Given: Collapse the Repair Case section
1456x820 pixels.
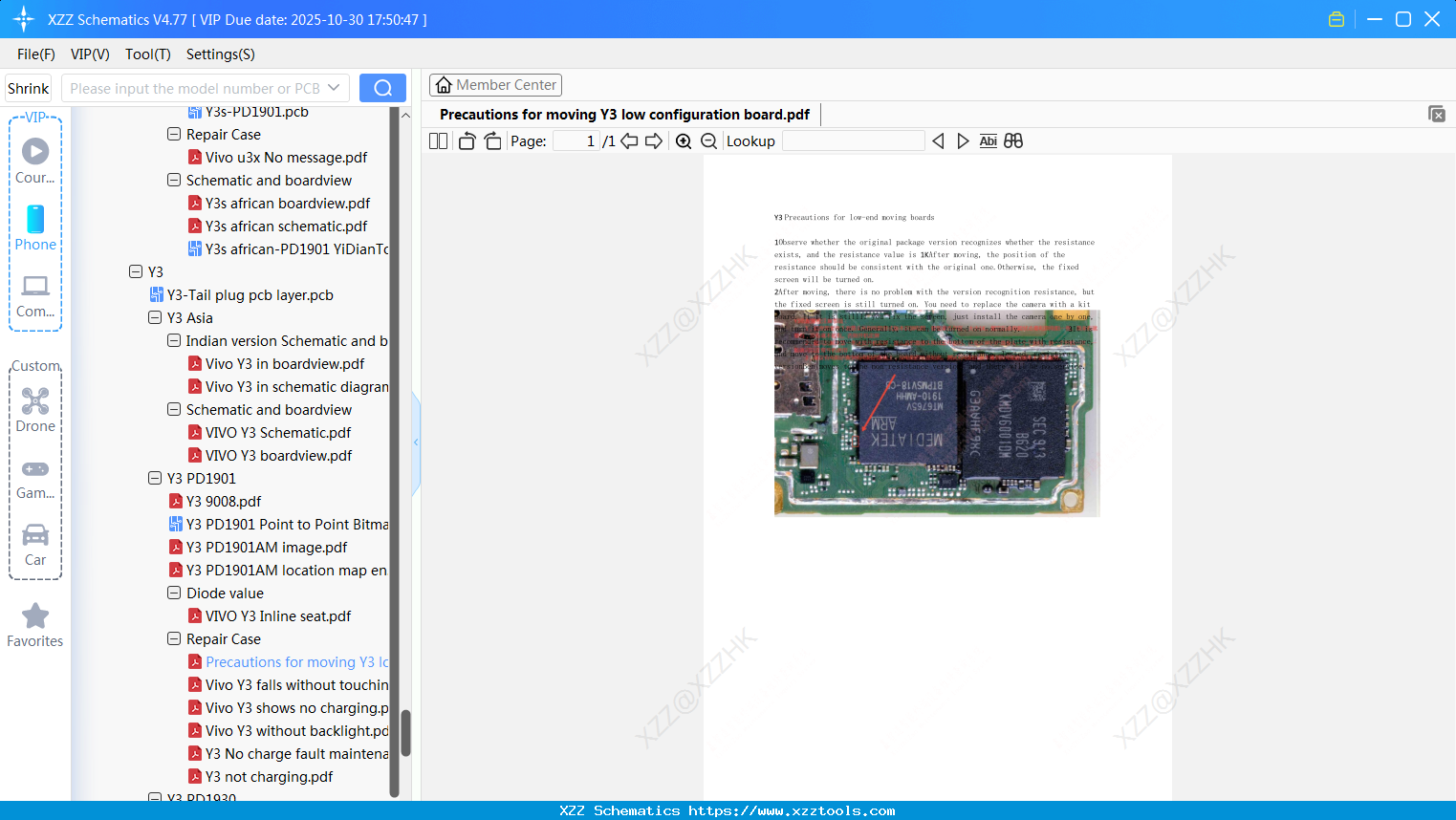Looking at the screenshot, I should coord(174,638).
